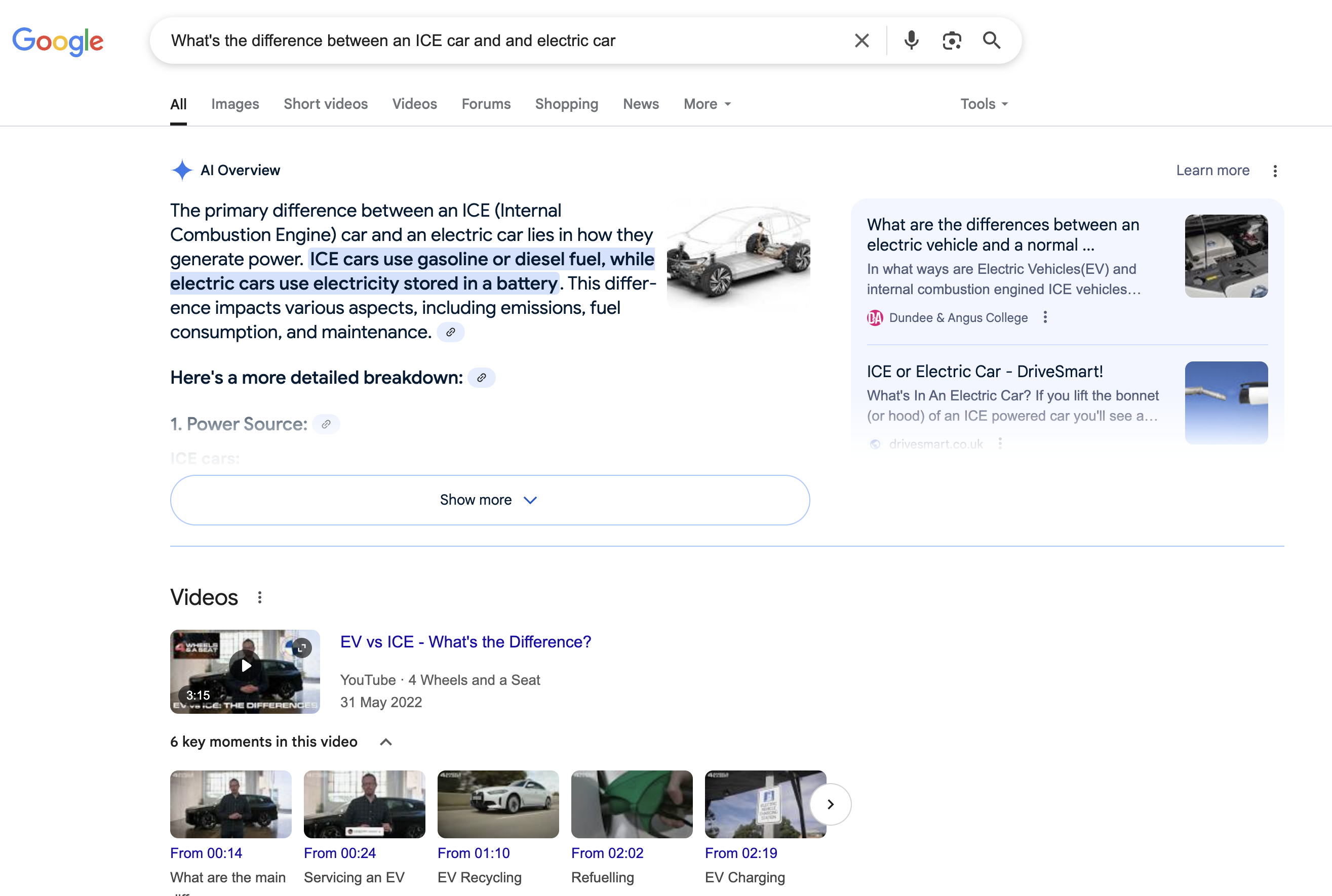Open the News tab

[641, 104]
